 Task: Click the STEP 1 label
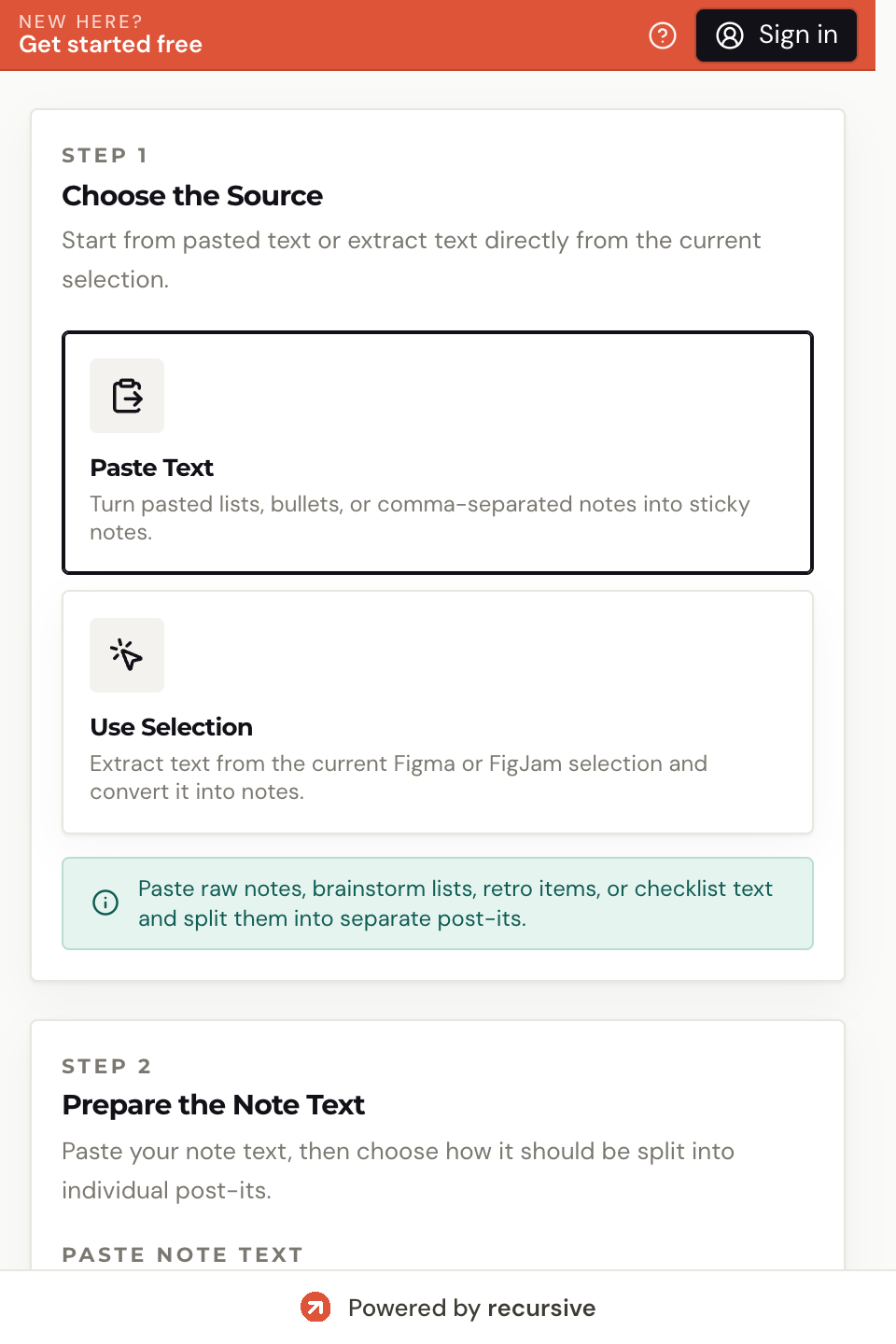pyautogui.click(x=105, y=155)
